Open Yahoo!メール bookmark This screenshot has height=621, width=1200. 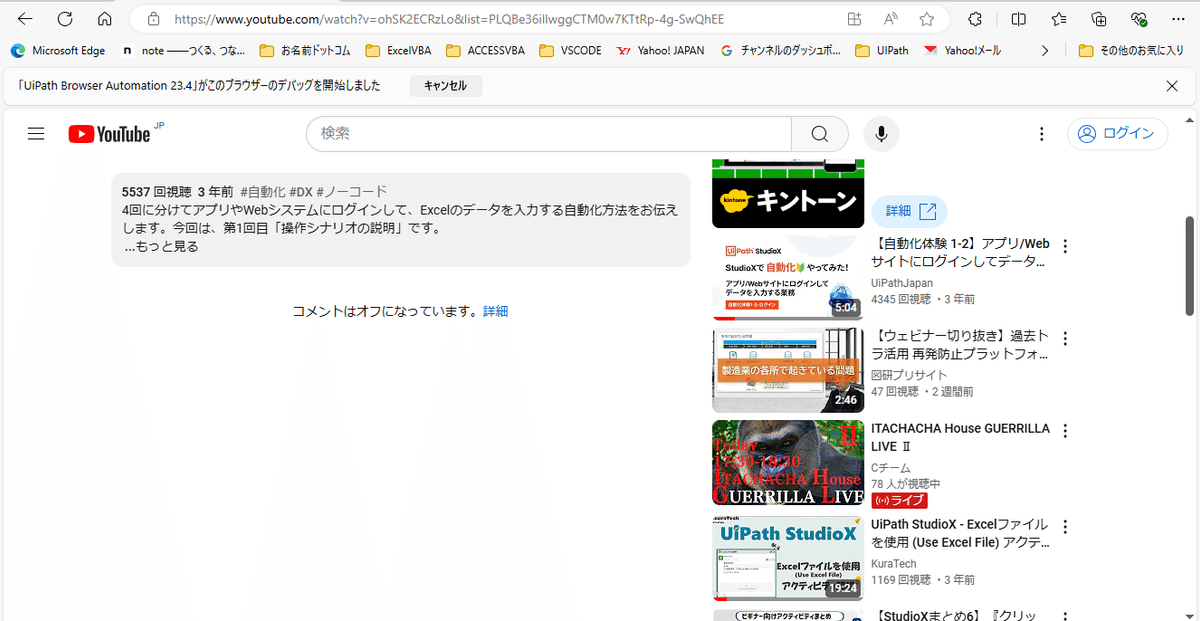click(x=962, y=50)
